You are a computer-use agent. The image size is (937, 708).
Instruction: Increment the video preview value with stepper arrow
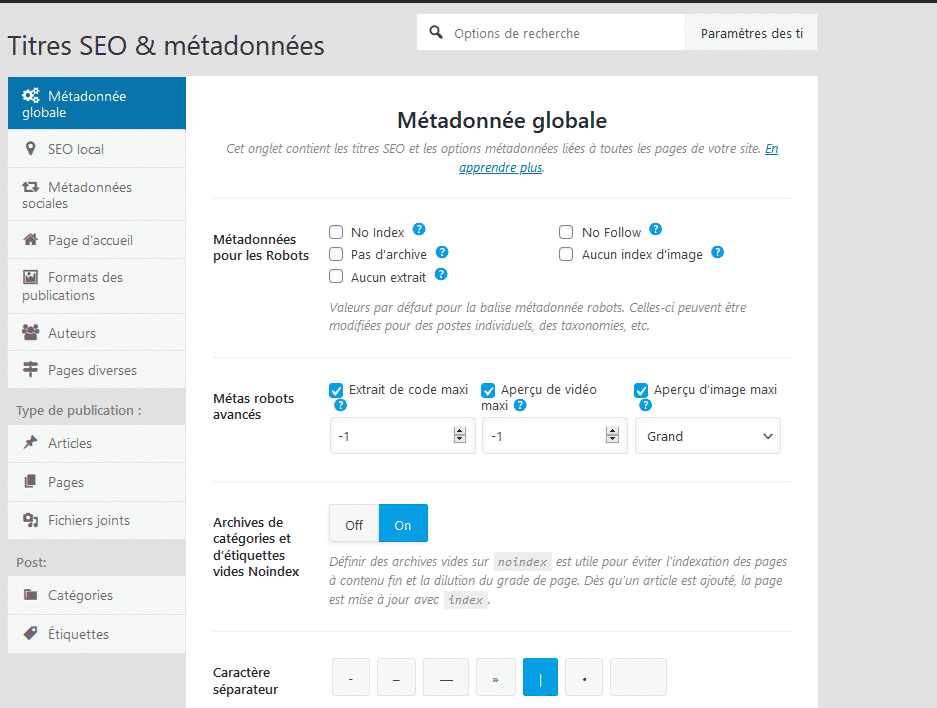(611, 430)
